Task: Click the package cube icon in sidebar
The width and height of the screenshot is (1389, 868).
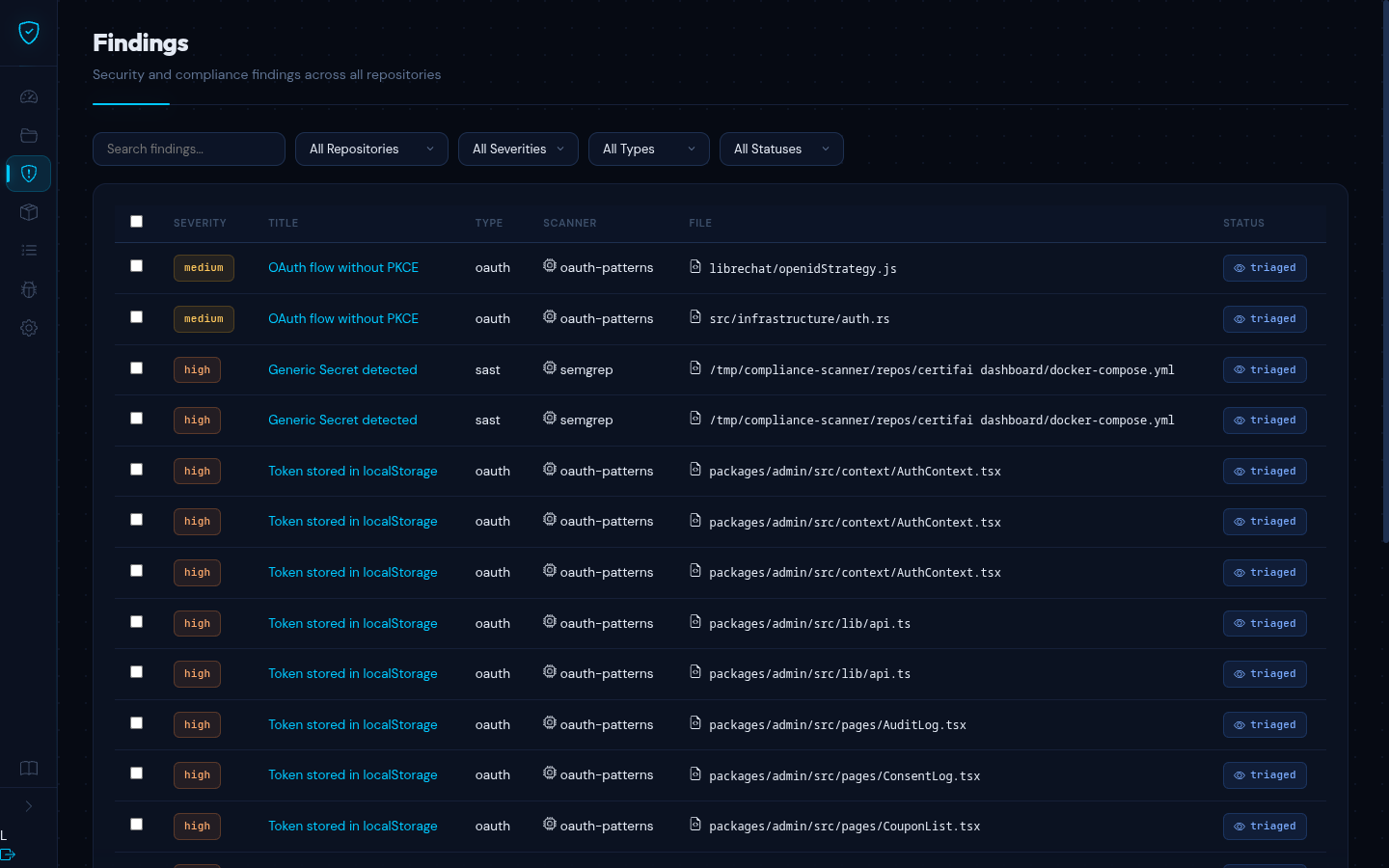Action: click(x=29, y=212)
